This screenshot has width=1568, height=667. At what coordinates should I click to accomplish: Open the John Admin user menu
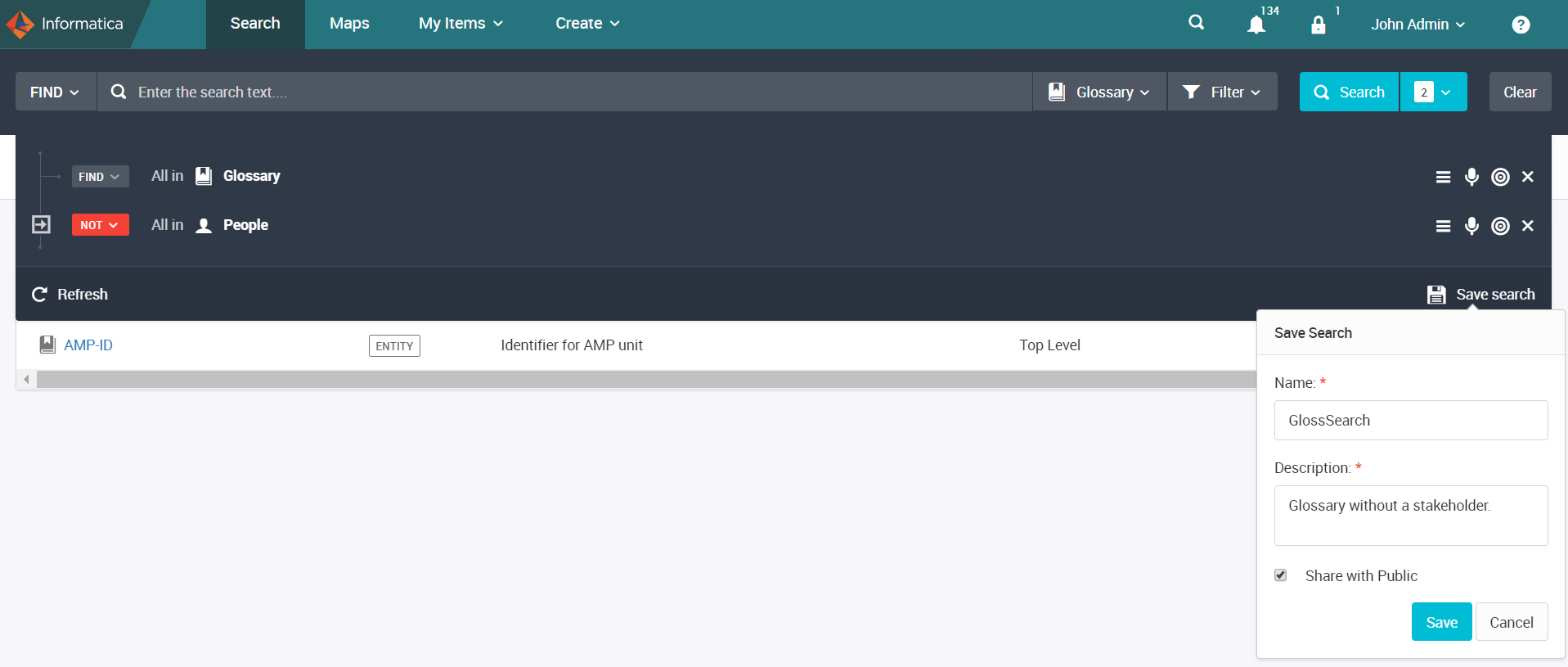(x=1418, y=25)
